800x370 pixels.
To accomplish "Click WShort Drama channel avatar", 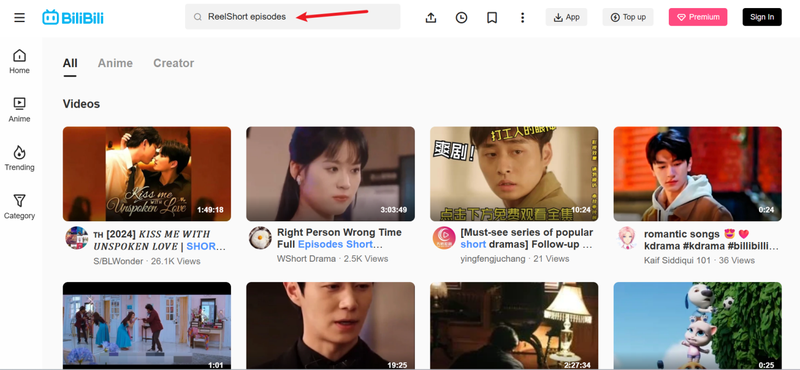I will pyautogui.click(x=260, y=238).
